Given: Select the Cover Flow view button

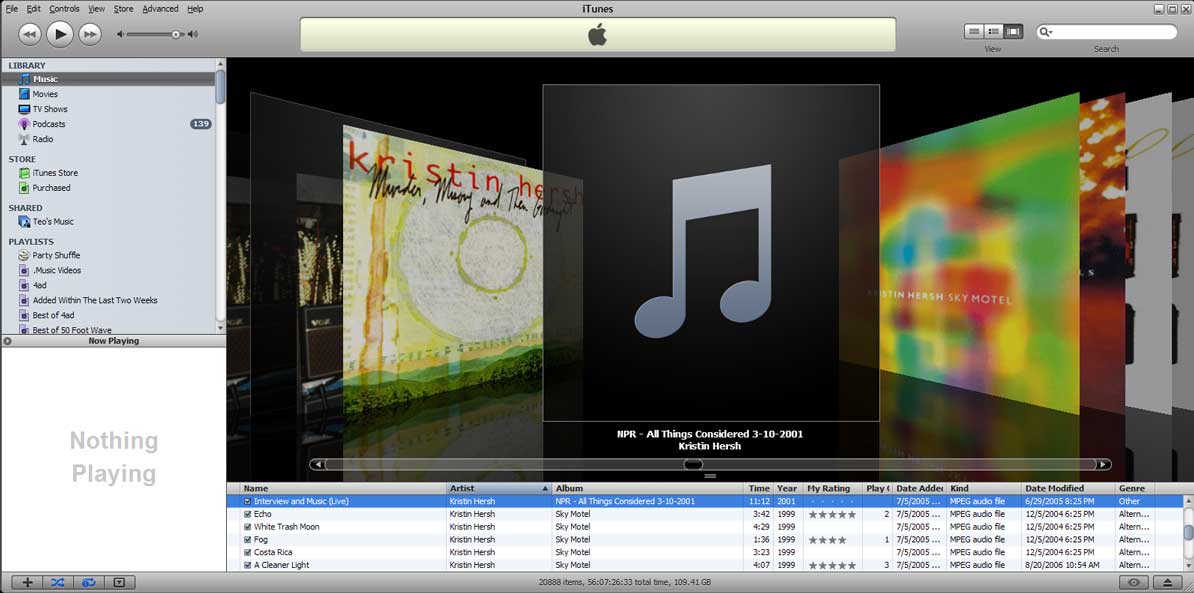Looking at the screenshot, I should 1014,31.
